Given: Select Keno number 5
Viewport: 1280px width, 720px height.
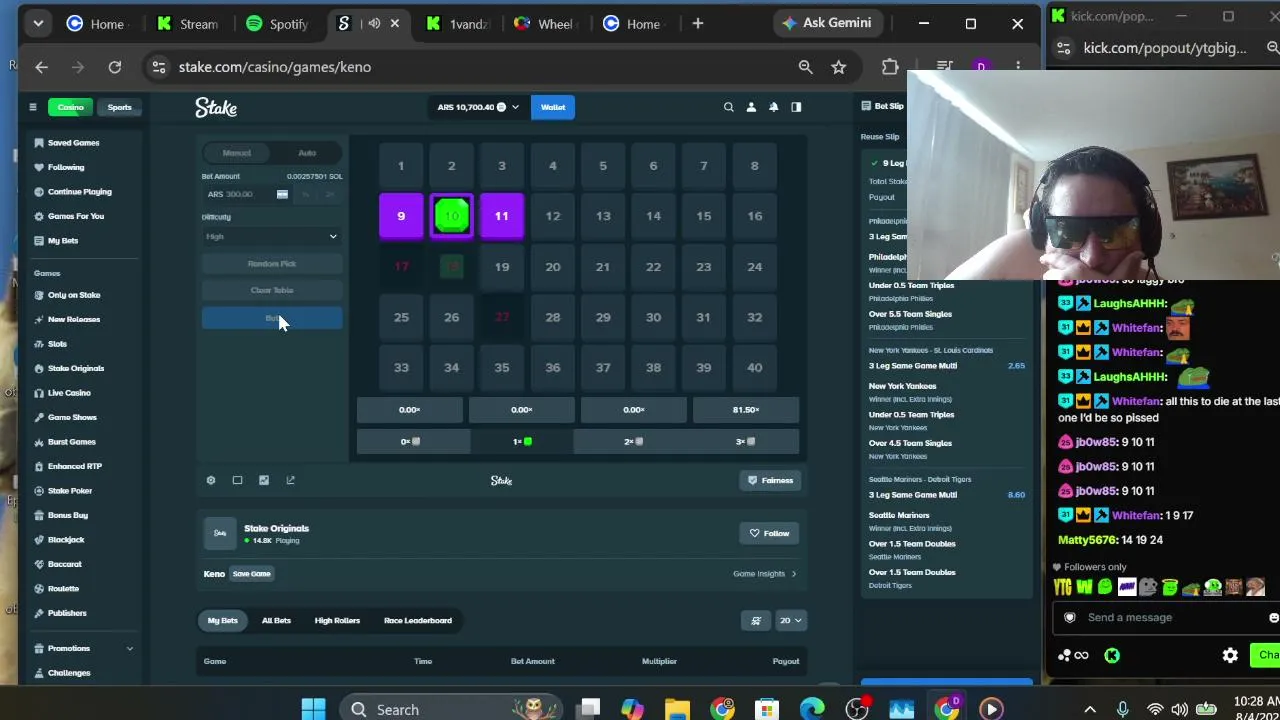Looking at the screenshot, I should tap(603, 166).
